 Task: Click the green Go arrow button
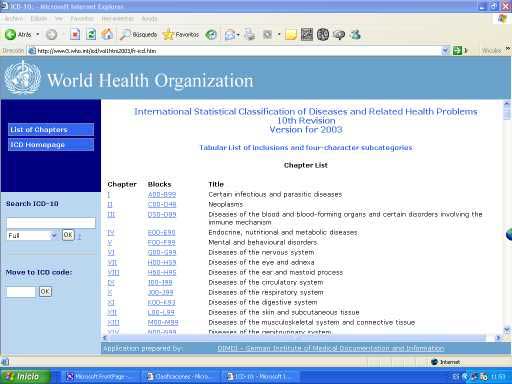click(457, 51)
